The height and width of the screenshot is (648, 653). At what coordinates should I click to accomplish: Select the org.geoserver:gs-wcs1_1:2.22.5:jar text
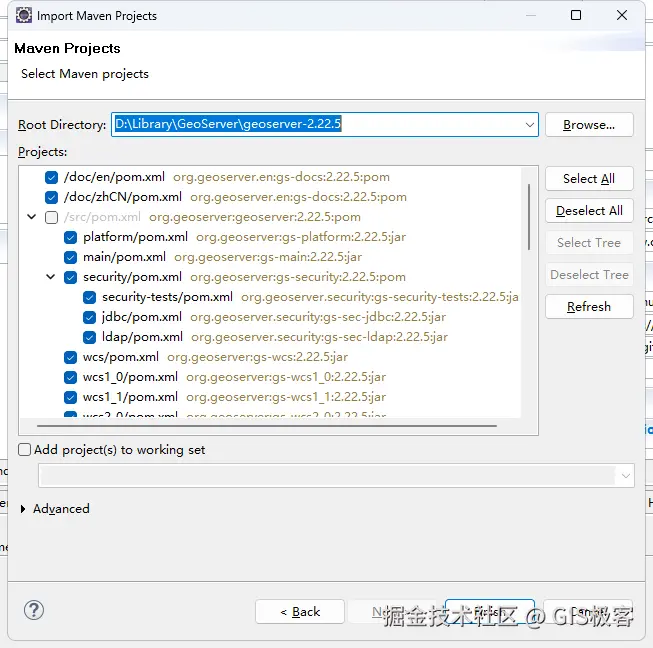tap(286, 397)
